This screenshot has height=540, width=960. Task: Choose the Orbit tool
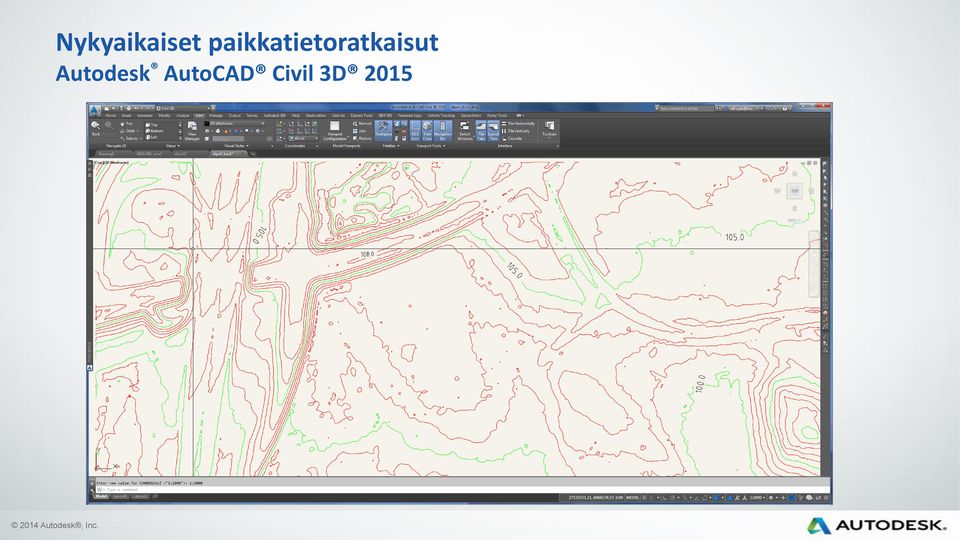tap(129, 131)
